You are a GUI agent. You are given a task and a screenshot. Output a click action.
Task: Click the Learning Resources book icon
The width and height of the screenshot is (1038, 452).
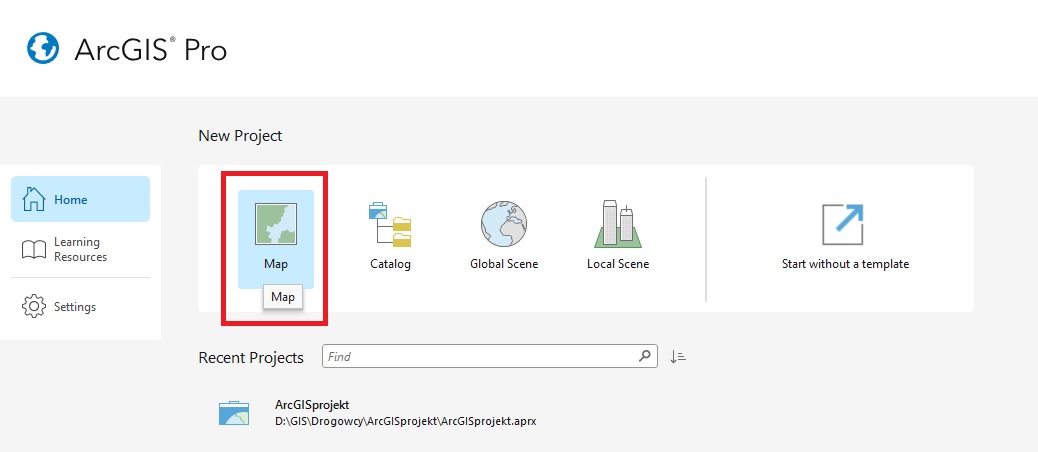(x=34, y=249)
